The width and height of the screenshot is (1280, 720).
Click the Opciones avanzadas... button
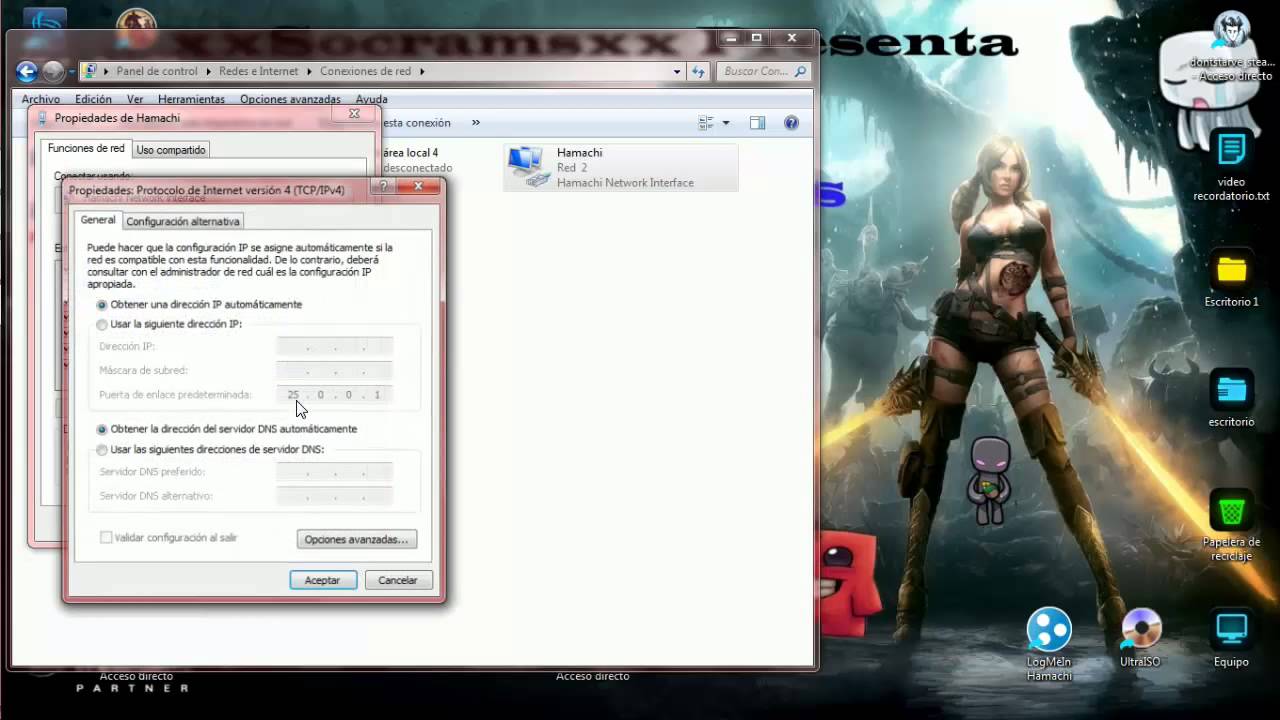[x=357, y=539]
